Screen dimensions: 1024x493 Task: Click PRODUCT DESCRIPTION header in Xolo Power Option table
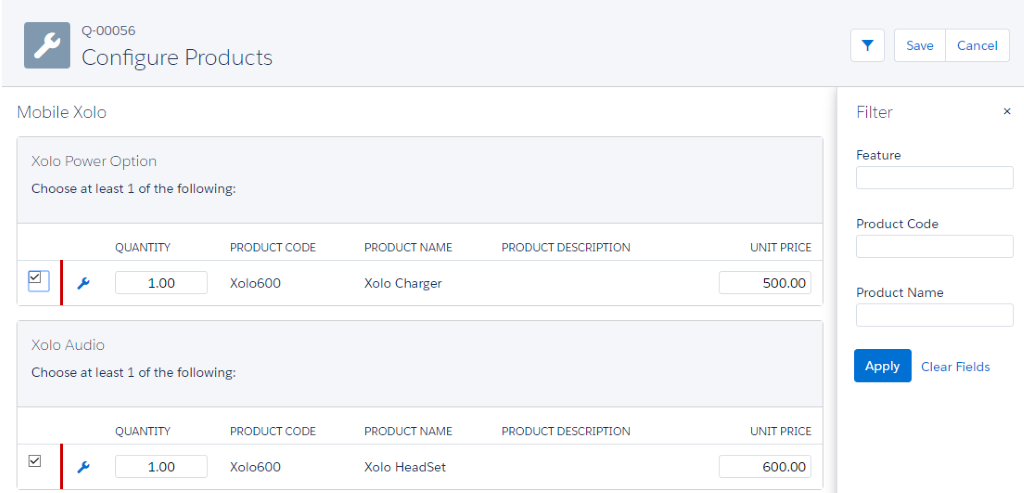point(566,247)
